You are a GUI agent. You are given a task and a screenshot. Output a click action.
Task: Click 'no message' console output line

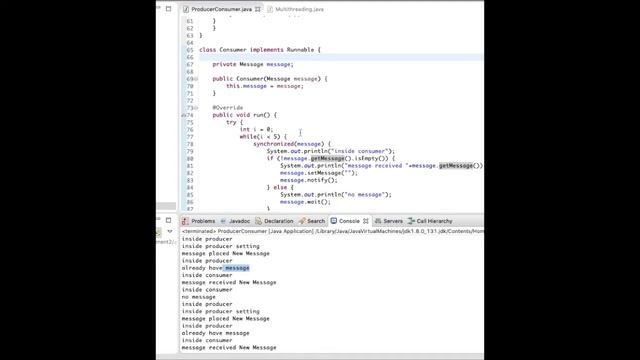pyautogui.click(x=198, y=297)
